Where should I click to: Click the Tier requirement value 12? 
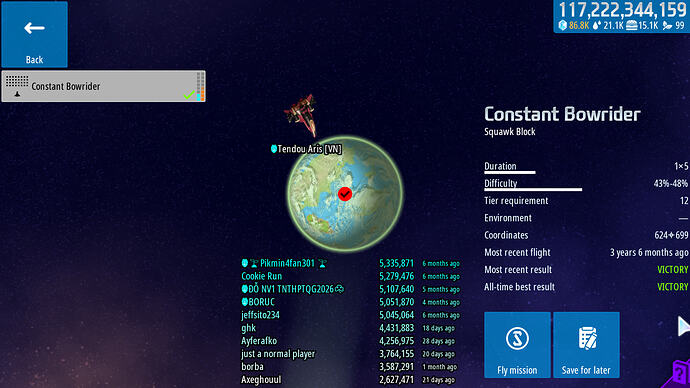coord(684,201)
